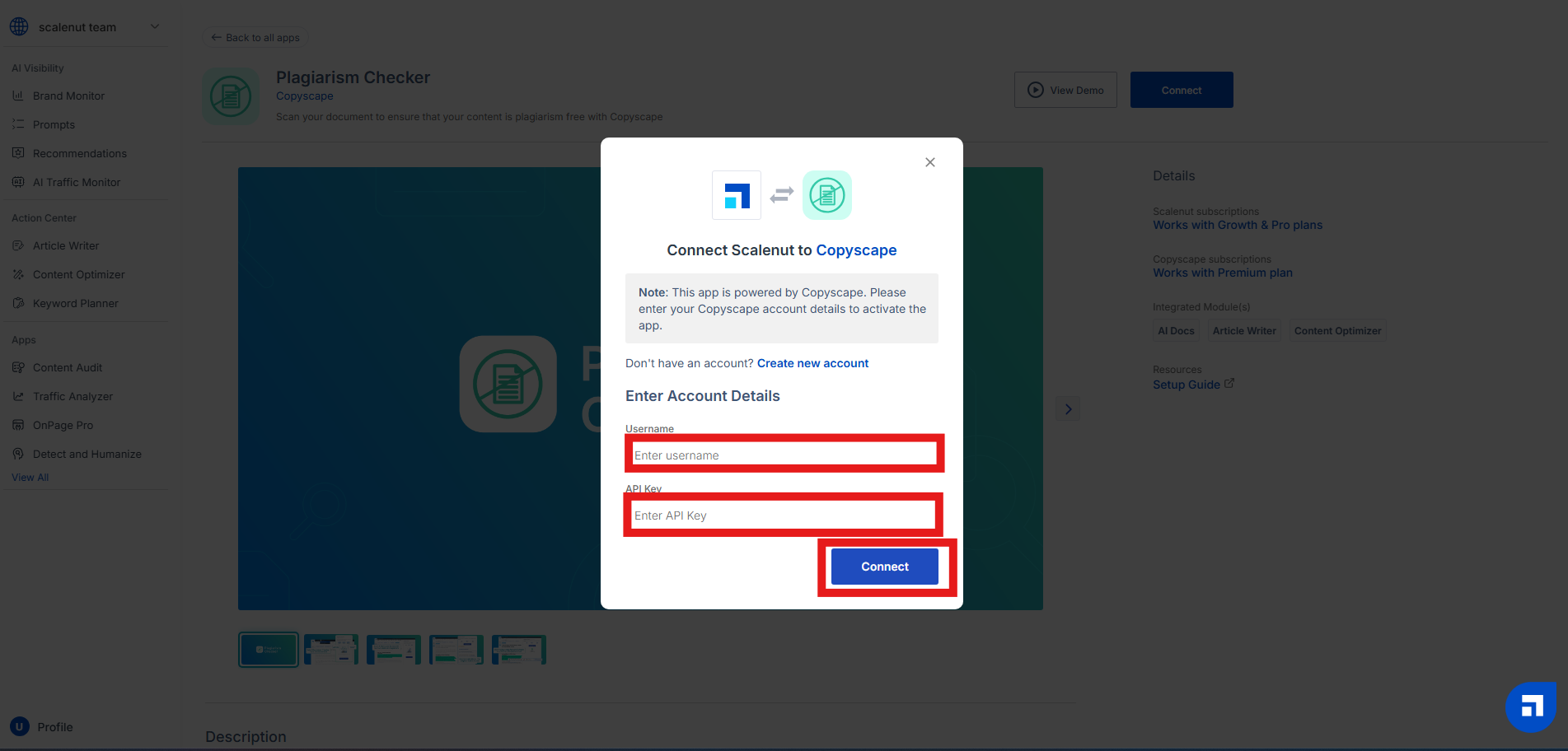1568x751 pixels.
Task: Open Brand Monitor in the sidebar
Action: 68,96
